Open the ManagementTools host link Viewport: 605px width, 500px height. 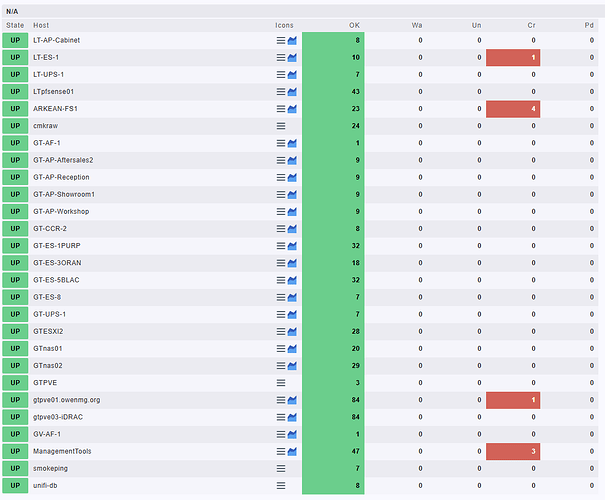coord(66,451)
